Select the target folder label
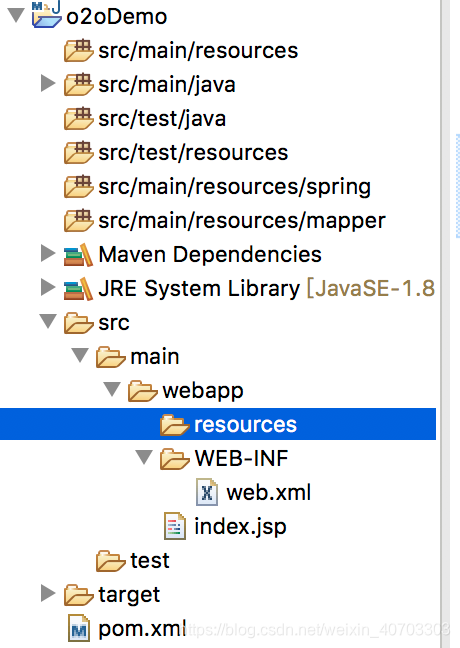Screen dimensions: 460x648 click(x=129, y=596)
